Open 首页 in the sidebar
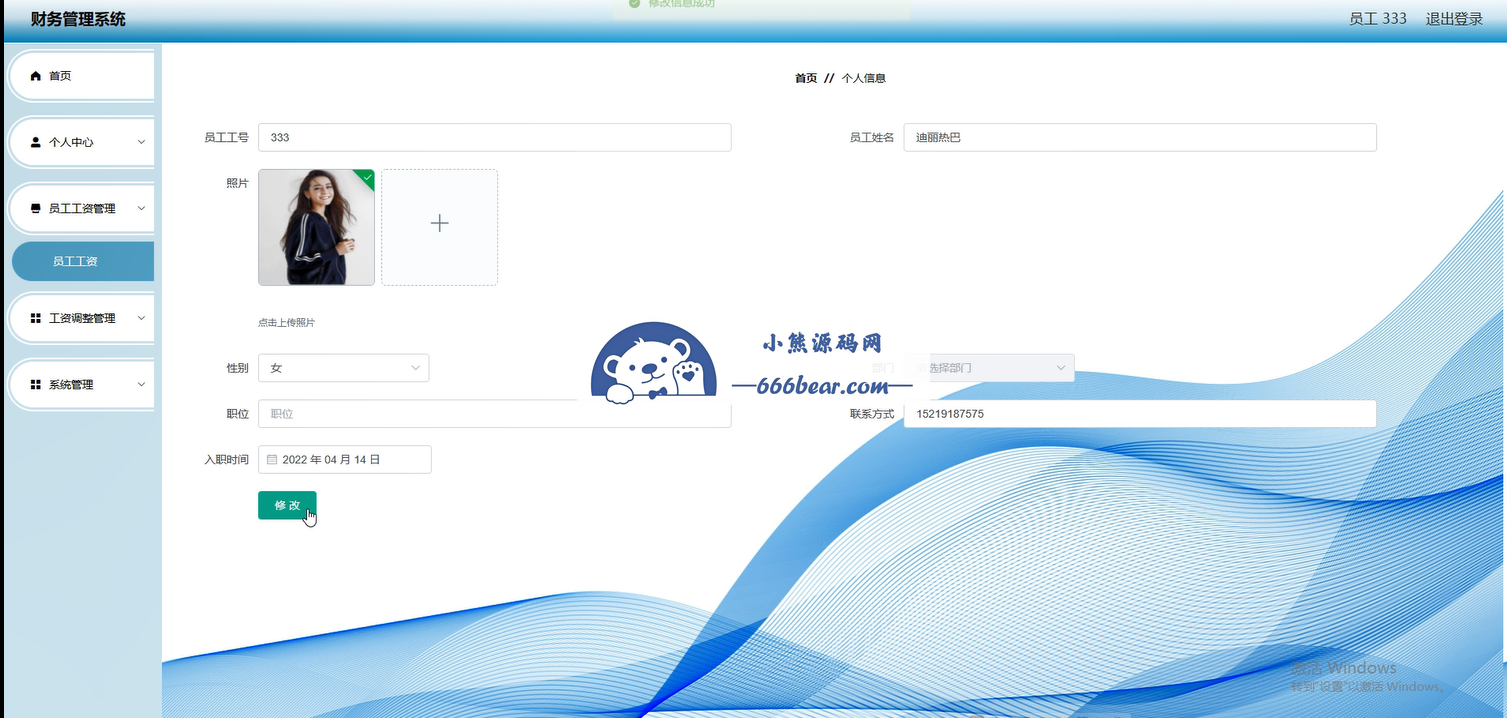The image size is (1507, 718). 81,76
